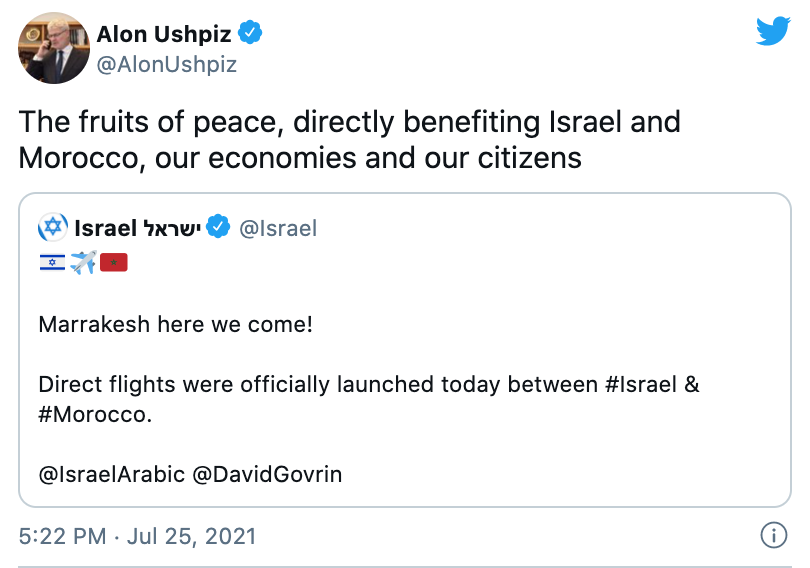The image size is (810, 568).
Task: Click the #Morocco hashtag
Action: click(x=95, y=414)
